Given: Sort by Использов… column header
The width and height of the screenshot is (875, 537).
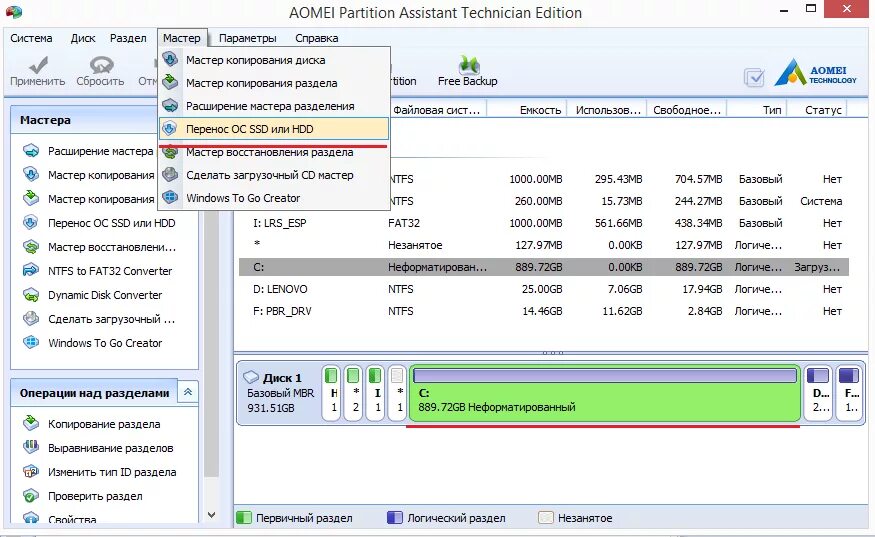Looking at the screenshot, I should pyautogui.click(x=607, y=110).
